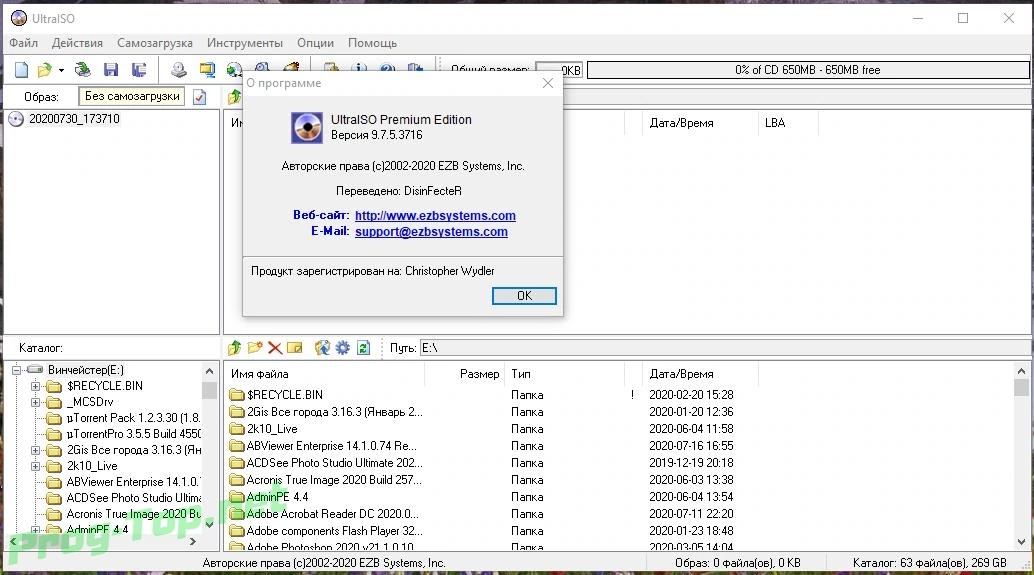Open the Действия menu

(77, 43)
